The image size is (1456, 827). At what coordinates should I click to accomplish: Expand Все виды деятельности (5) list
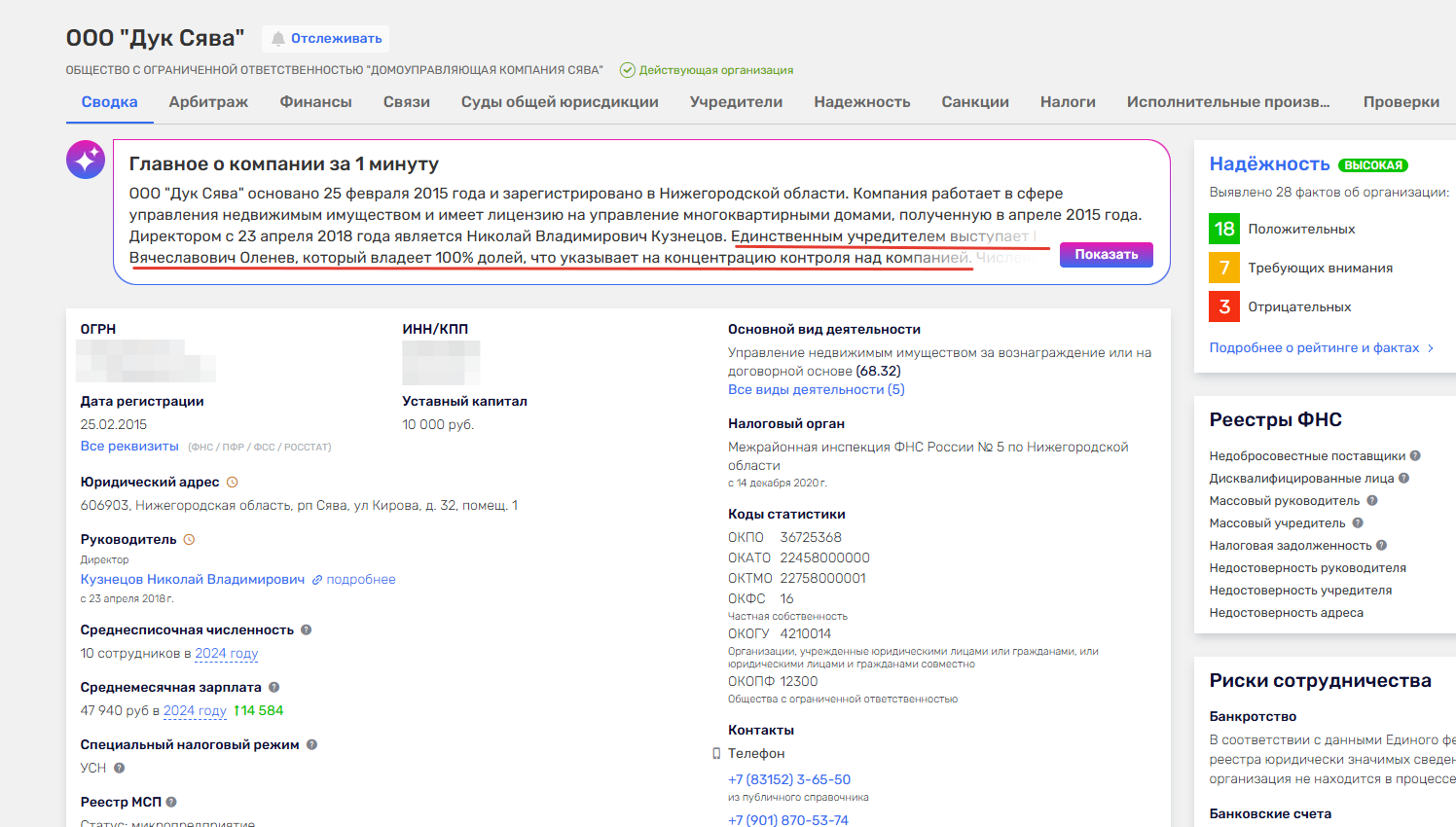tap(816, 390)
